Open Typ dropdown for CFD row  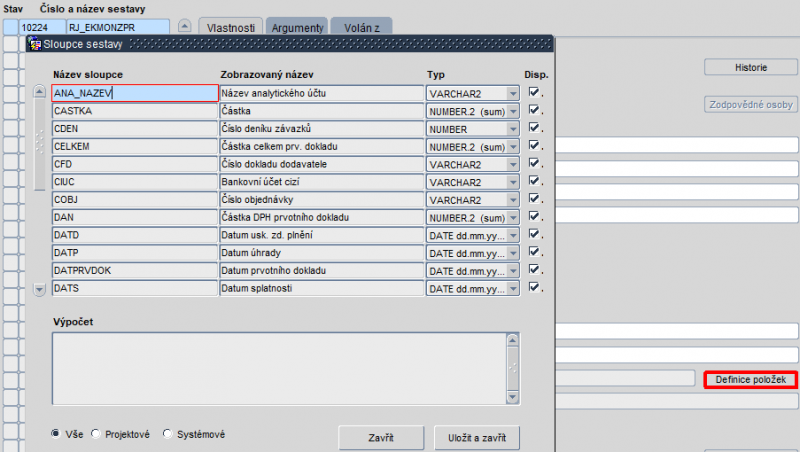coord(513,164)
